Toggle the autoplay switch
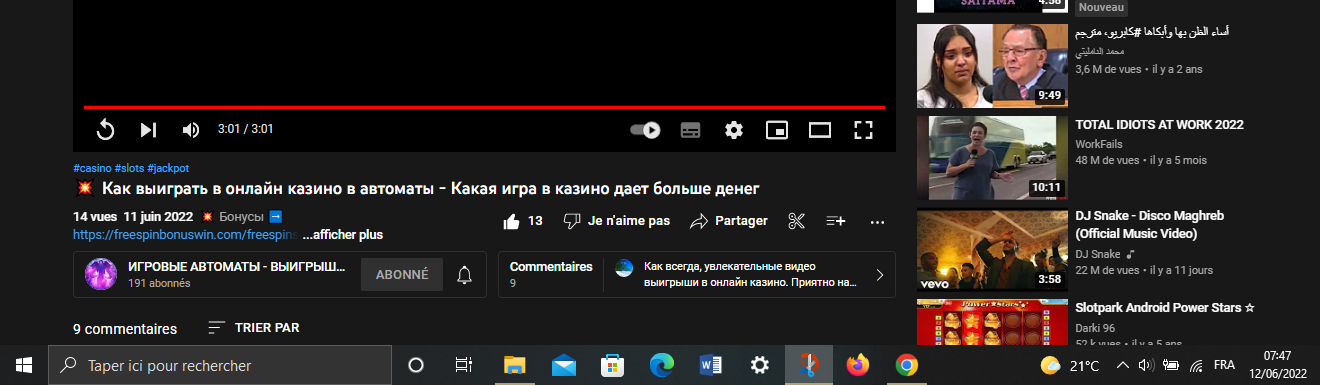 coord(646,130)
